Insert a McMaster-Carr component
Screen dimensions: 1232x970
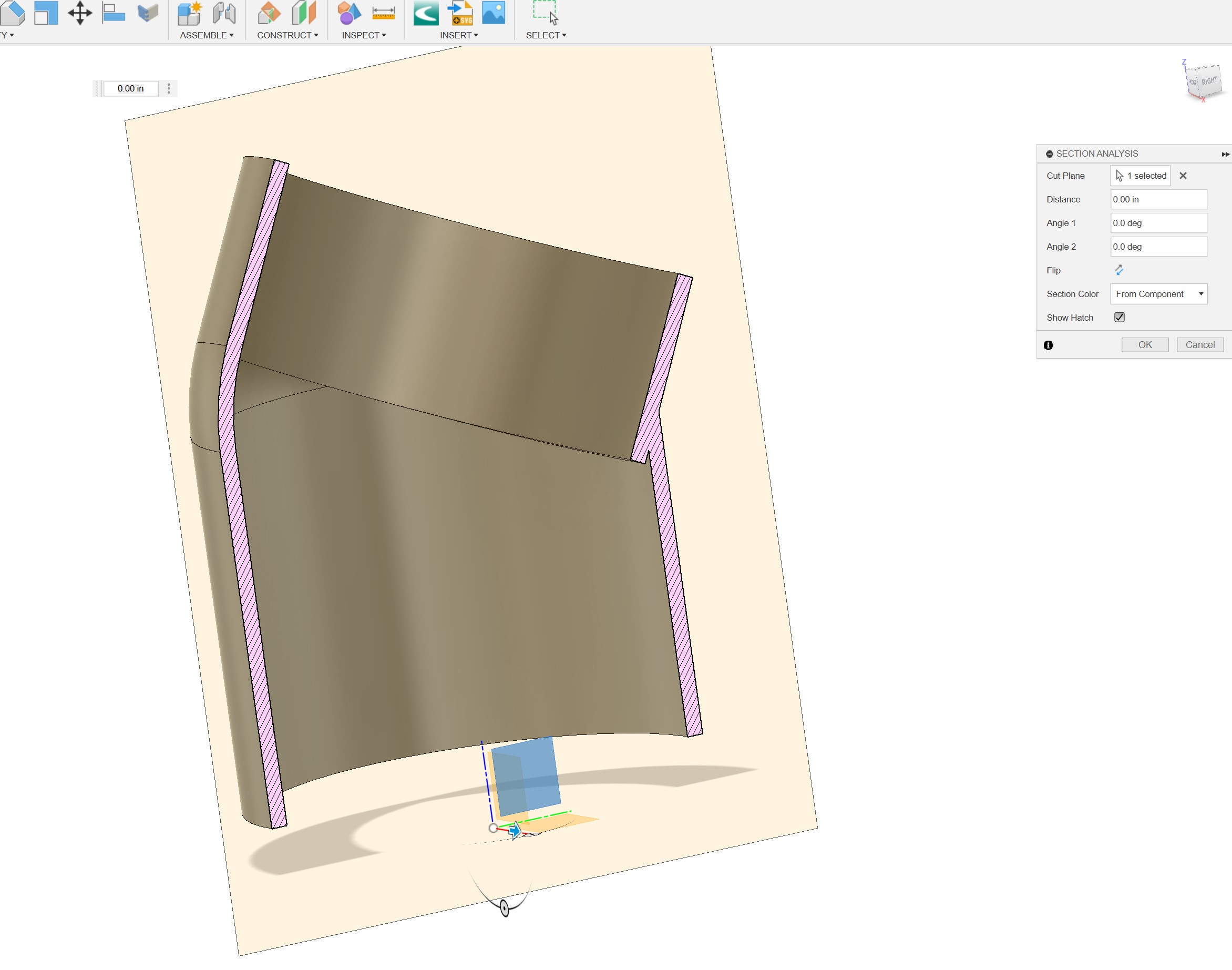pos(426,14)
